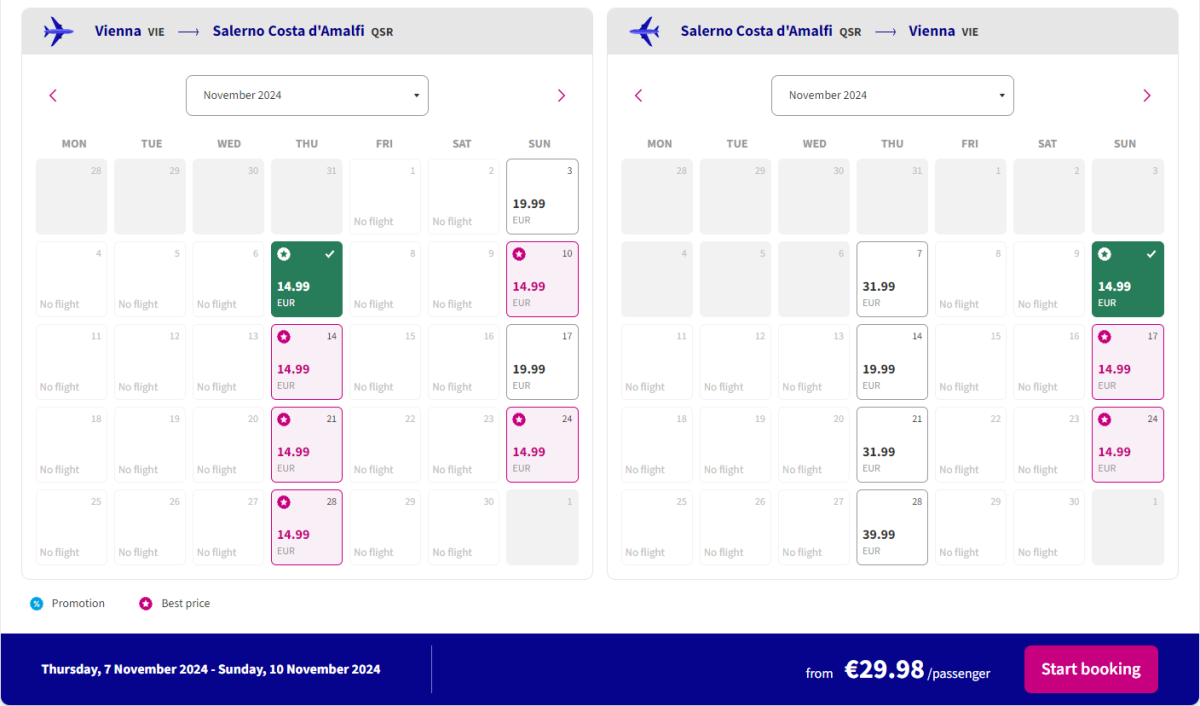This screenshot has height=706, width=1200.
Task: Deselect return Sunday 10 November fare
Action: (x=1127, y=279)
